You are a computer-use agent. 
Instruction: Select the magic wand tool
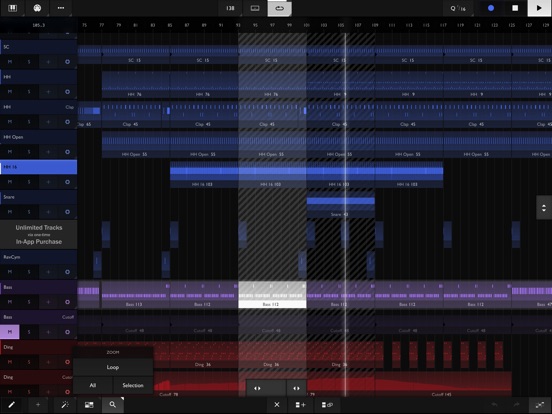coord(65,405)
